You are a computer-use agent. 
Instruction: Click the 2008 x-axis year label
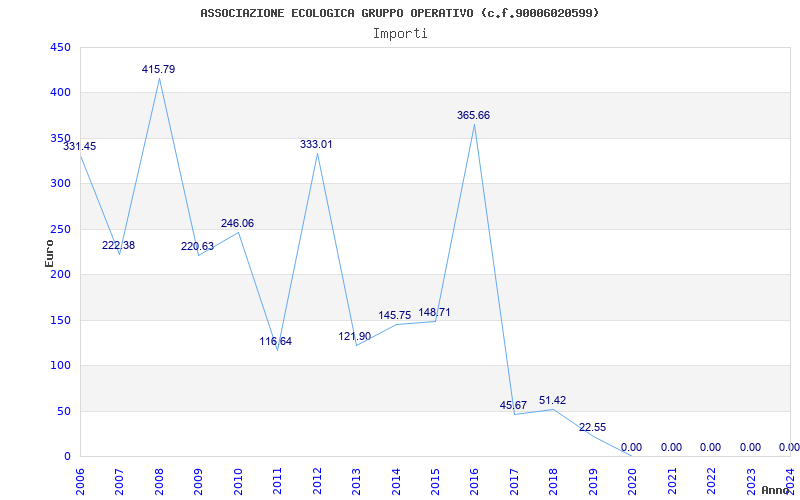click(x=159, y=481)
